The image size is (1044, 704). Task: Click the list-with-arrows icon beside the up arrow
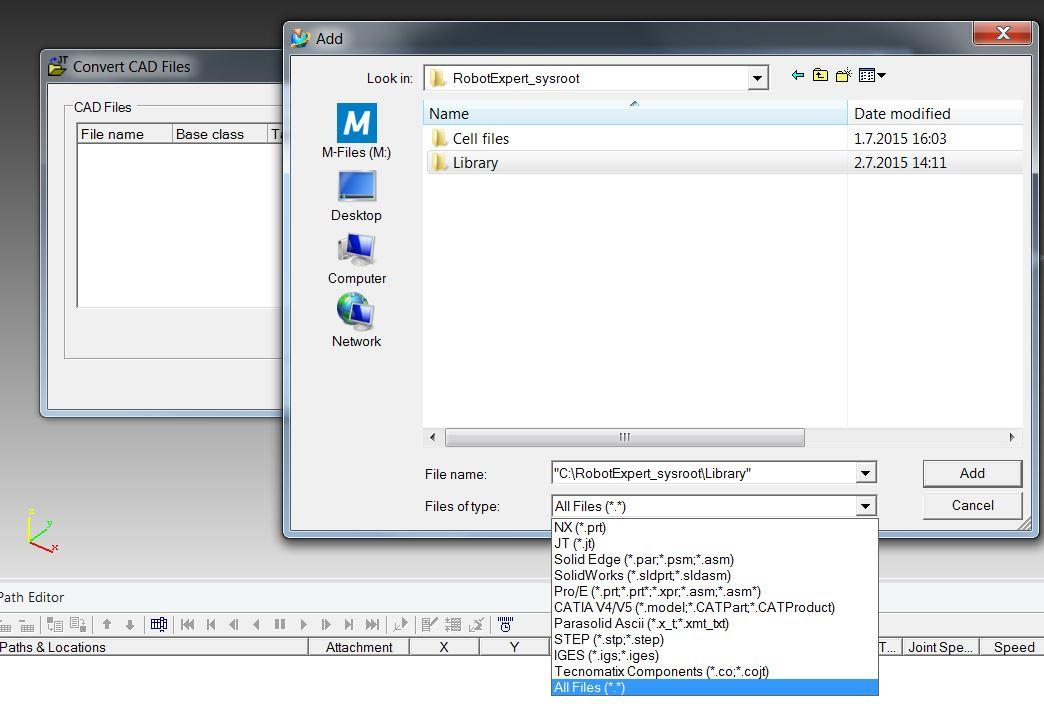point(78,624)
